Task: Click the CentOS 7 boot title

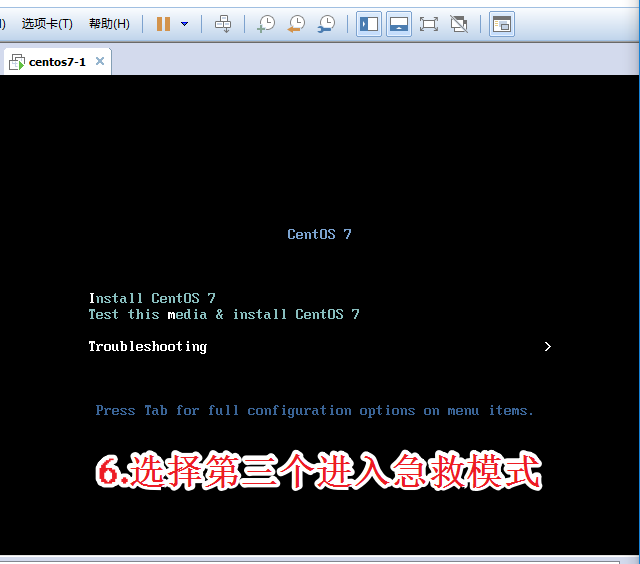Action: pos(319,234)
